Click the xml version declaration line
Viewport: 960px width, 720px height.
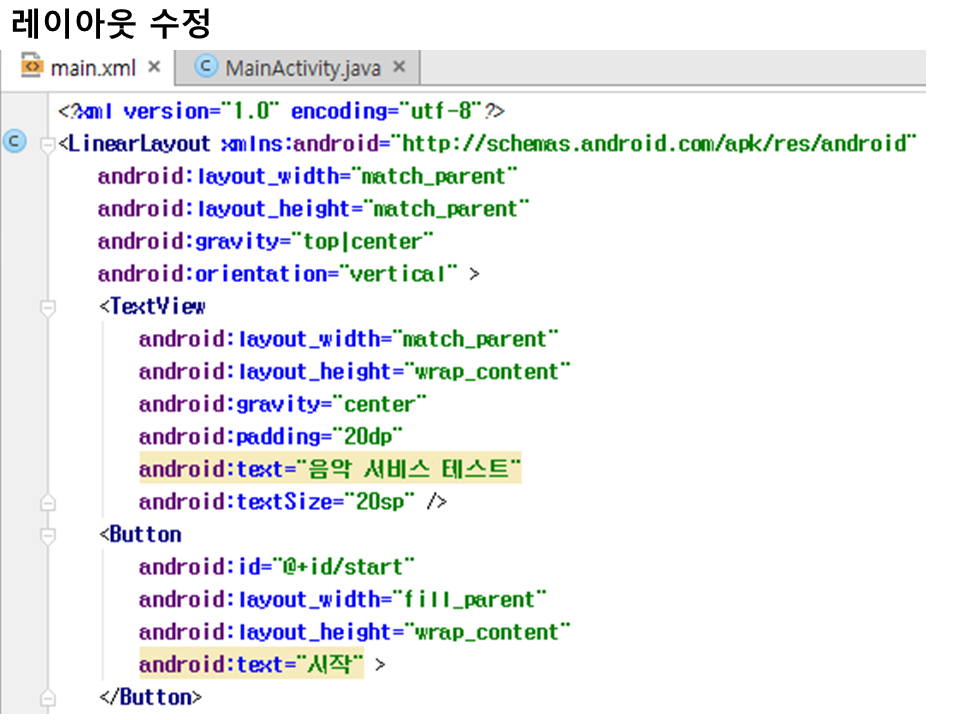(x=282, y=111)
